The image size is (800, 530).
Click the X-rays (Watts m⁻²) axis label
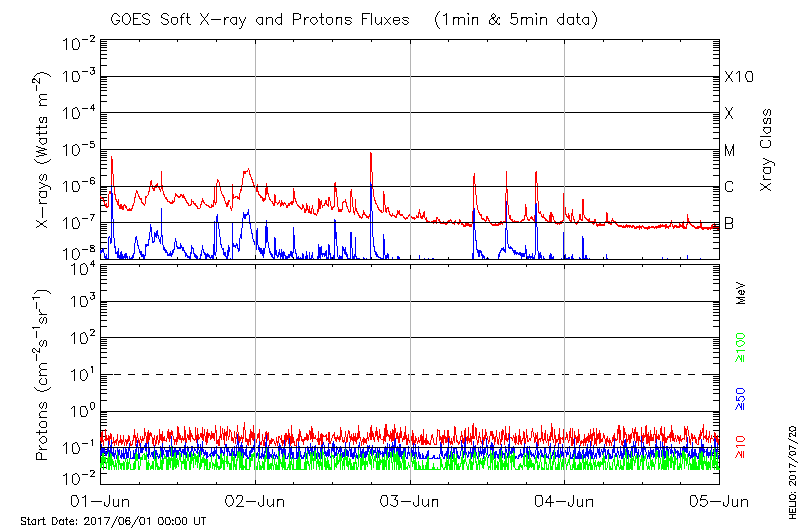[43, 148]
